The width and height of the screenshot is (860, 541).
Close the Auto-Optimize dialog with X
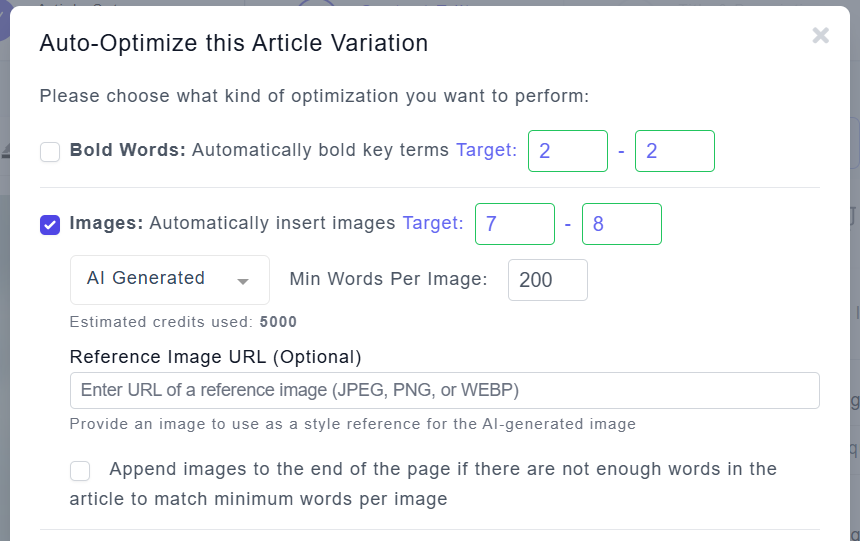pos(820,36)
